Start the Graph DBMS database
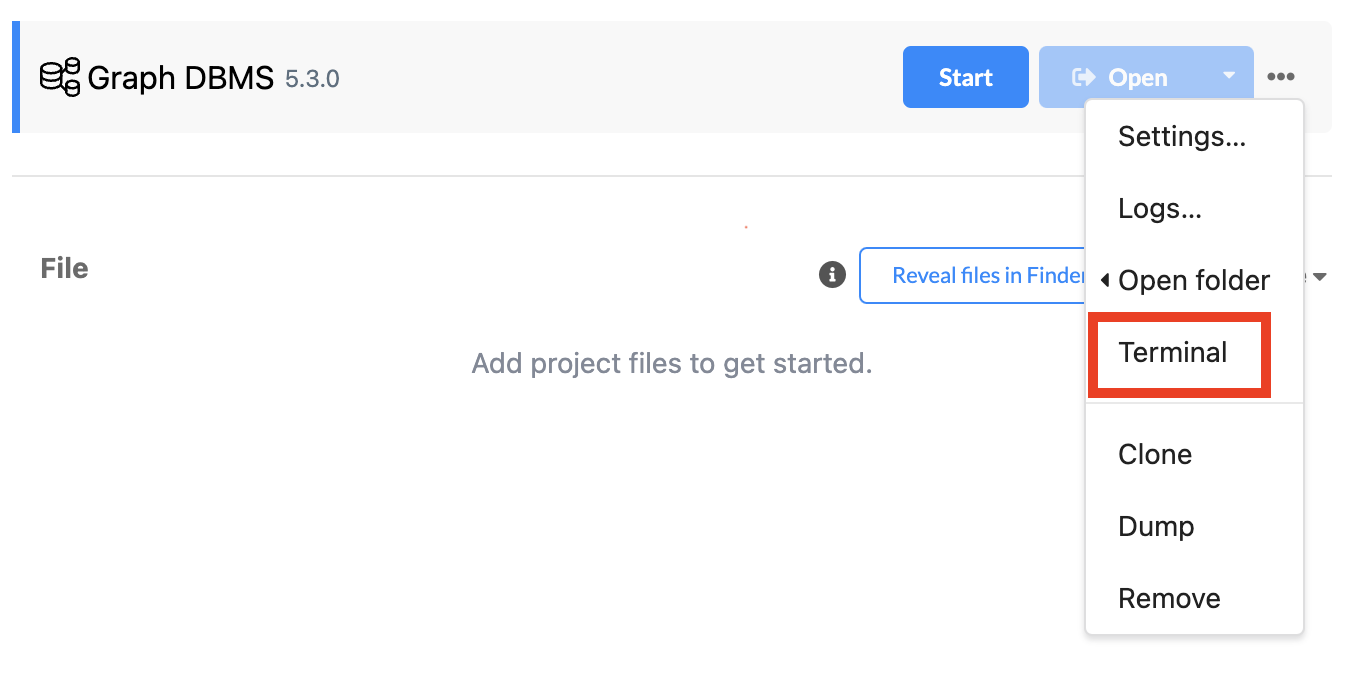This screenshot has width=1354, height=688. pyautogui.click(x=965, y=77)
